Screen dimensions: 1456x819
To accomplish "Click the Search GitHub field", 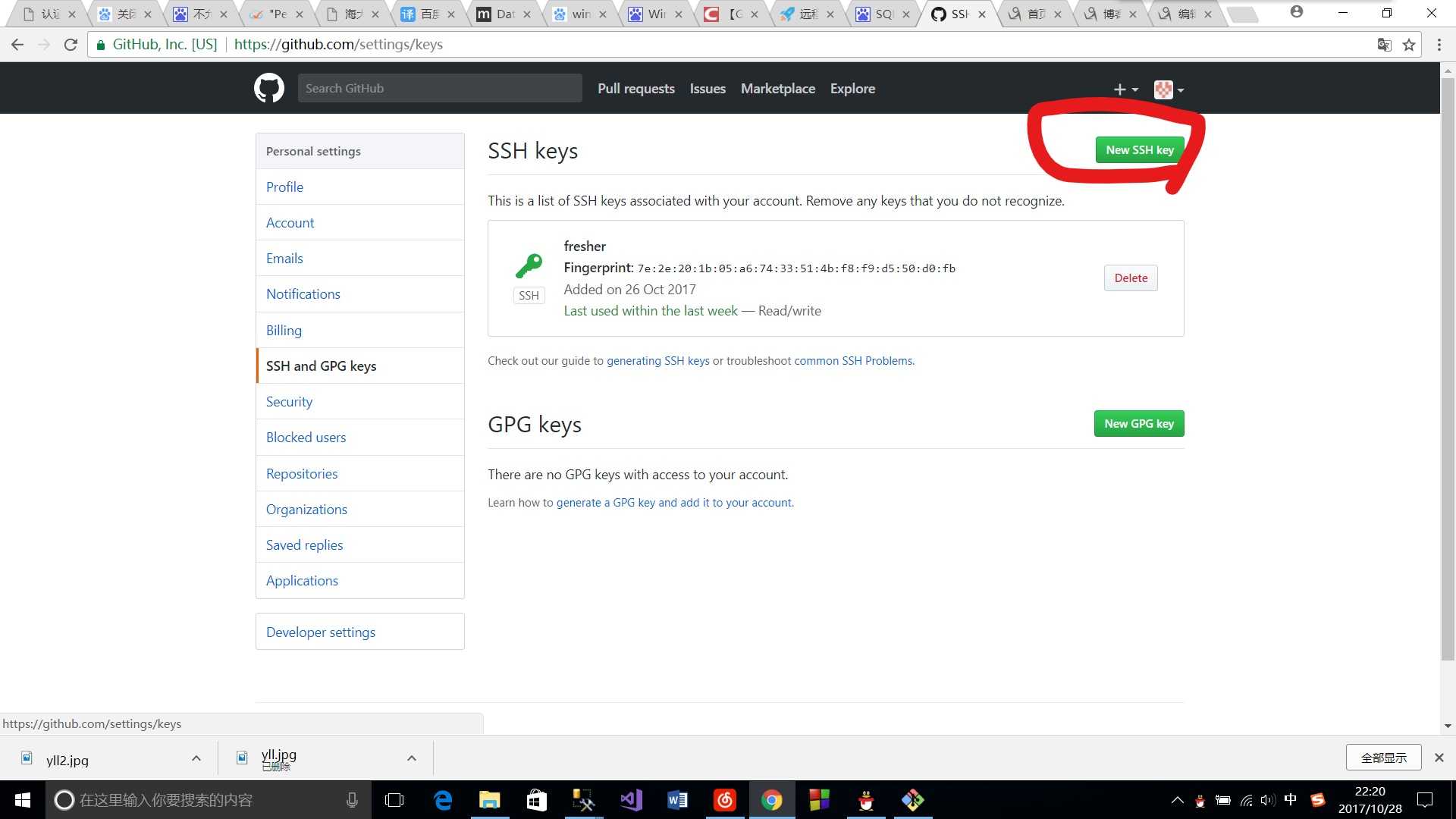I will click(440, 88).
